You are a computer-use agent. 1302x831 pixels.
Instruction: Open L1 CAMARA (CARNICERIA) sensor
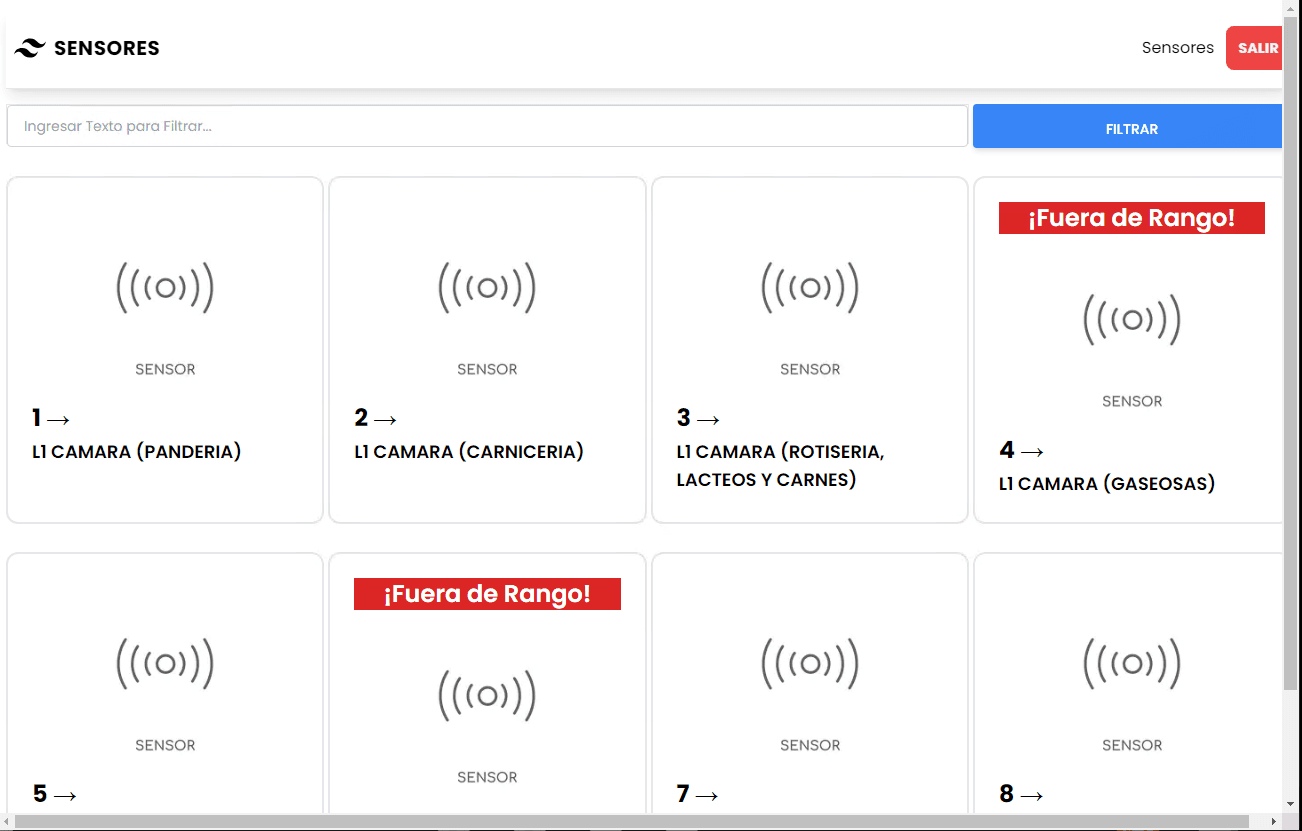pyautogui.click(x=469, y=452)
